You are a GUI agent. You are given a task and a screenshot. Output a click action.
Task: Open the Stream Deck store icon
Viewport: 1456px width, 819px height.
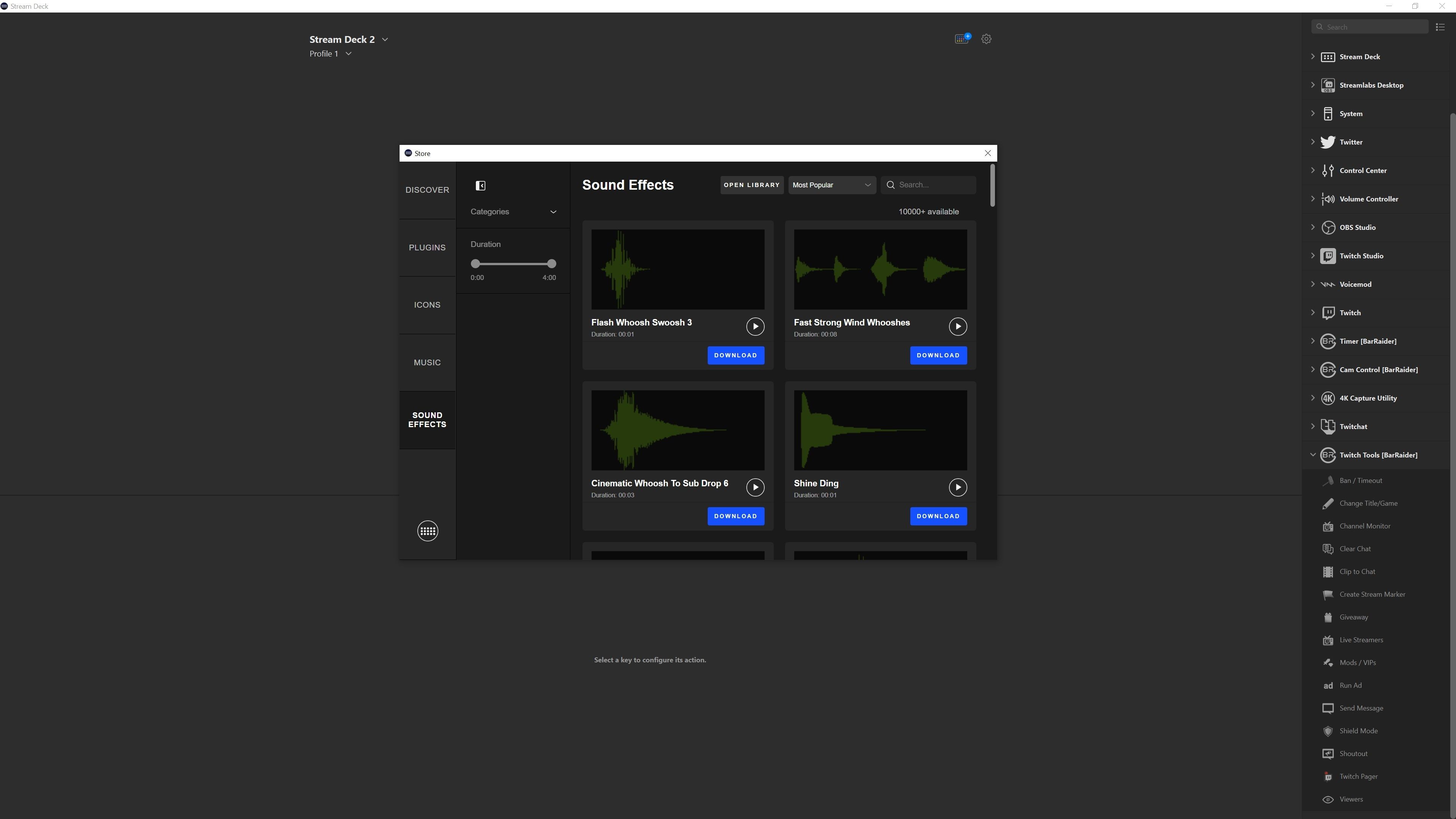tap(962, 38)
